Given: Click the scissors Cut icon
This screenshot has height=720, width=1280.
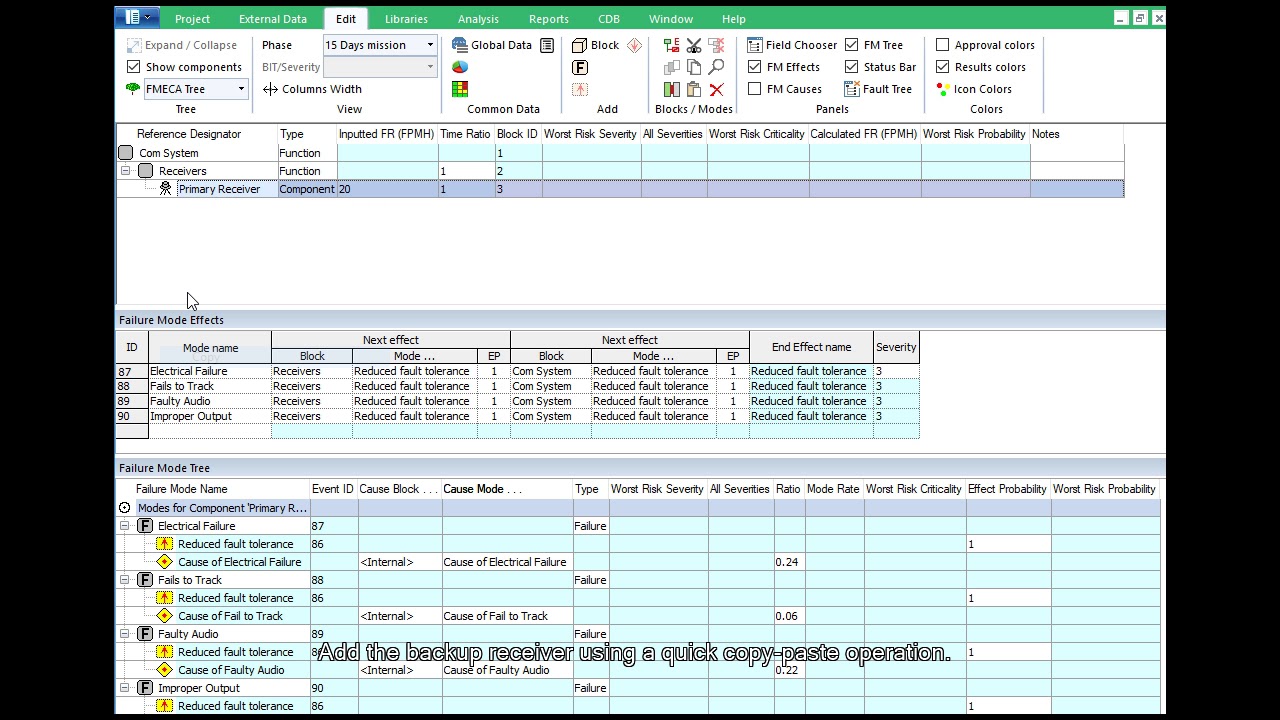Looking at the screenshot, I should click(694, 46).
